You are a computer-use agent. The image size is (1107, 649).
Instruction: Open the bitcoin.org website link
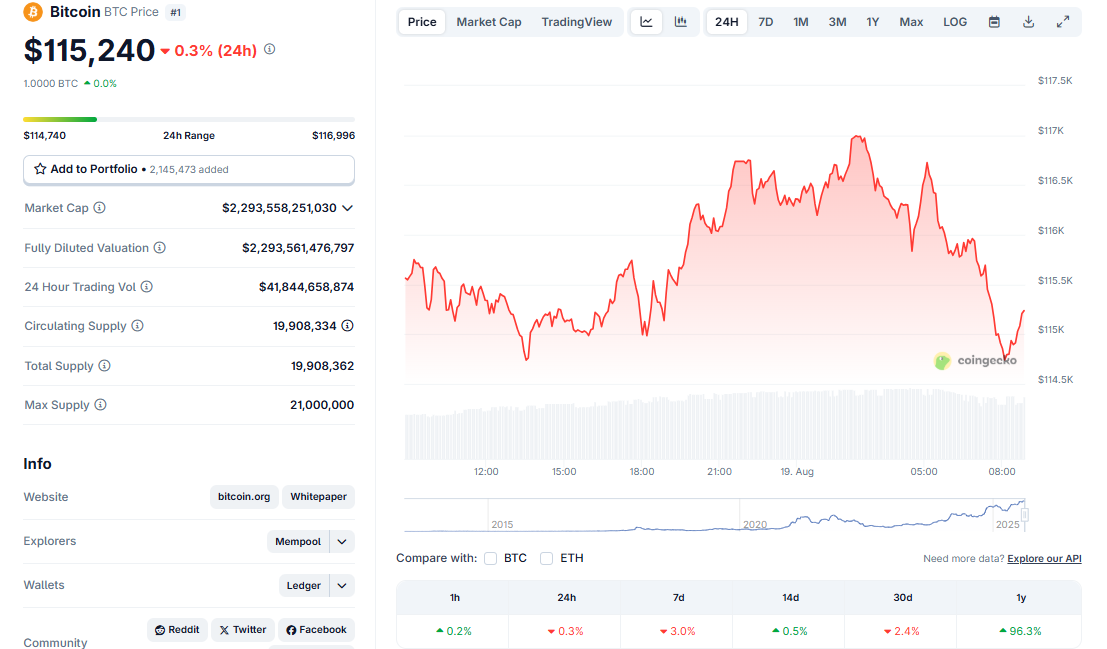tap(244, 497)
